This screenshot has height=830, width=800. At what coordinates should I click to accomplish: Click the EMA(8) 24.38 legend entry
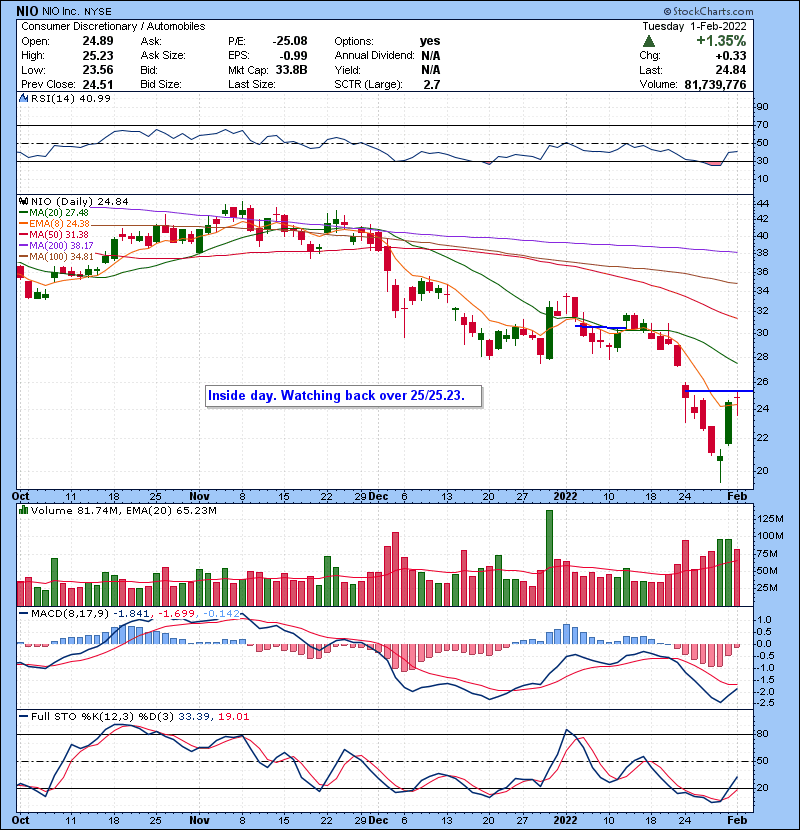[x=54, y=223]
